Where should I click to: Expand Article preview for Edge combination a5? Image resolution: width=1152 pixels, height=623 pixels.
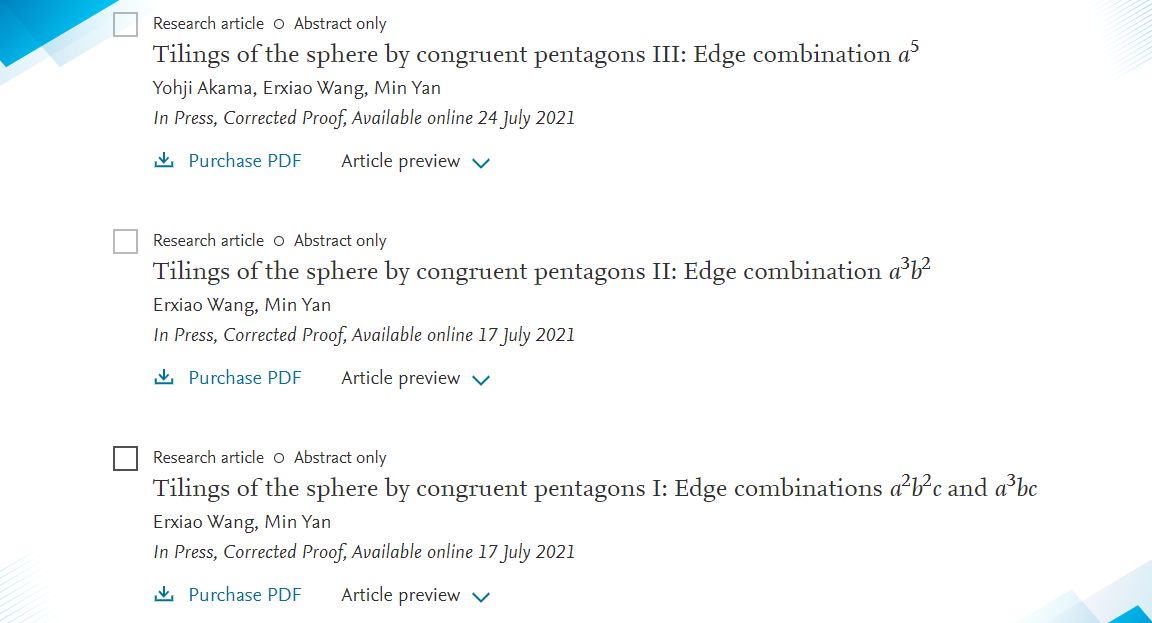(x=401, y=161)
